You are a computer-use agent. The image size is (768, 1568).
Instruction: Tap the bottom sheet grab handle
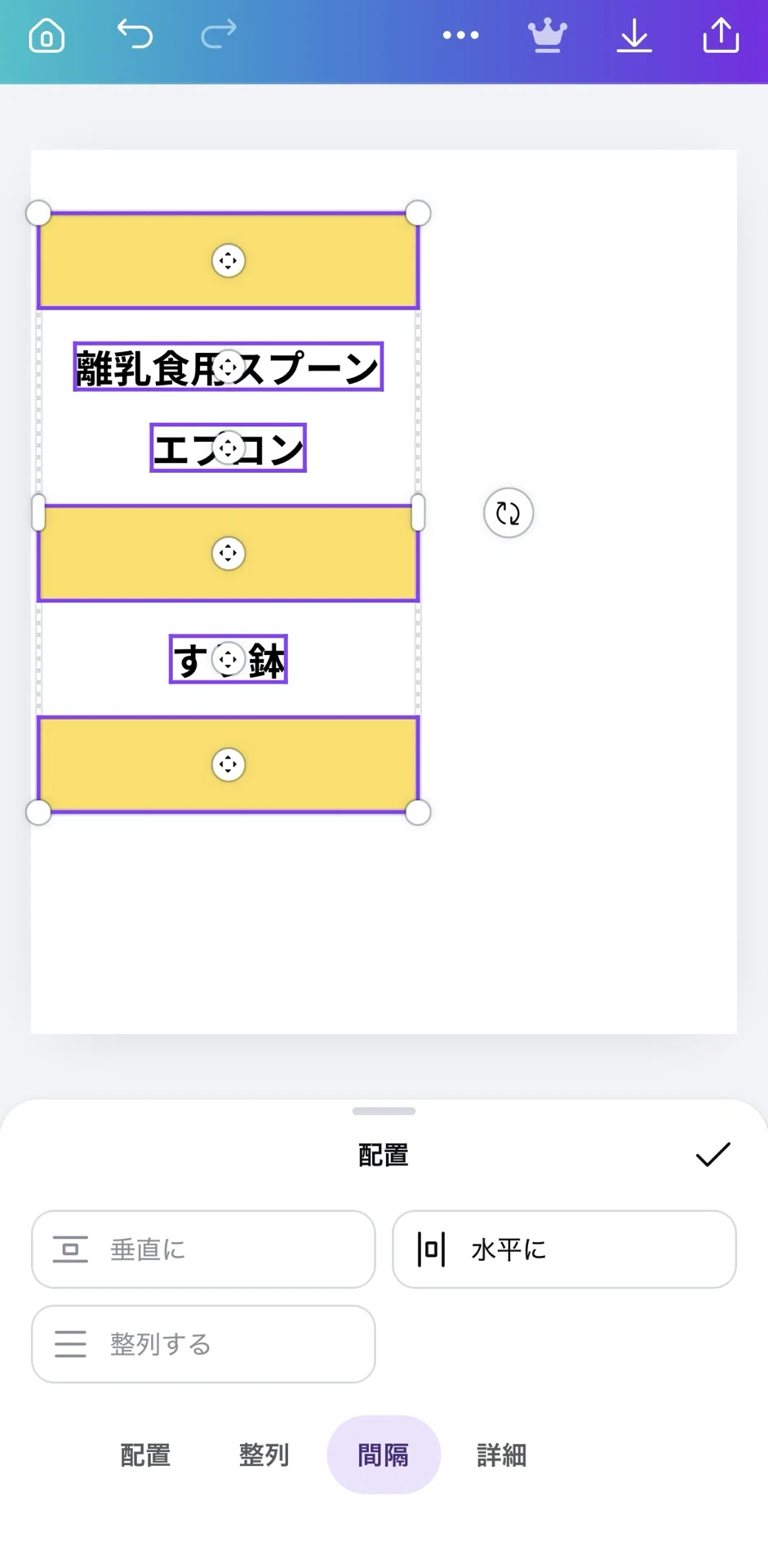click(x=384, y=1111)
